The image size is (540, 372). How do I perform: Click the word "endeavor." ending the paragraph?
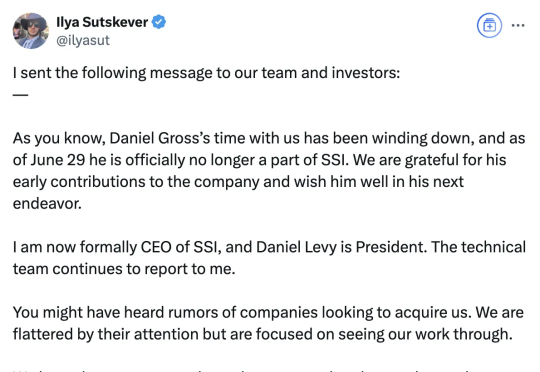pyautogui.click(x=47, y=204)
